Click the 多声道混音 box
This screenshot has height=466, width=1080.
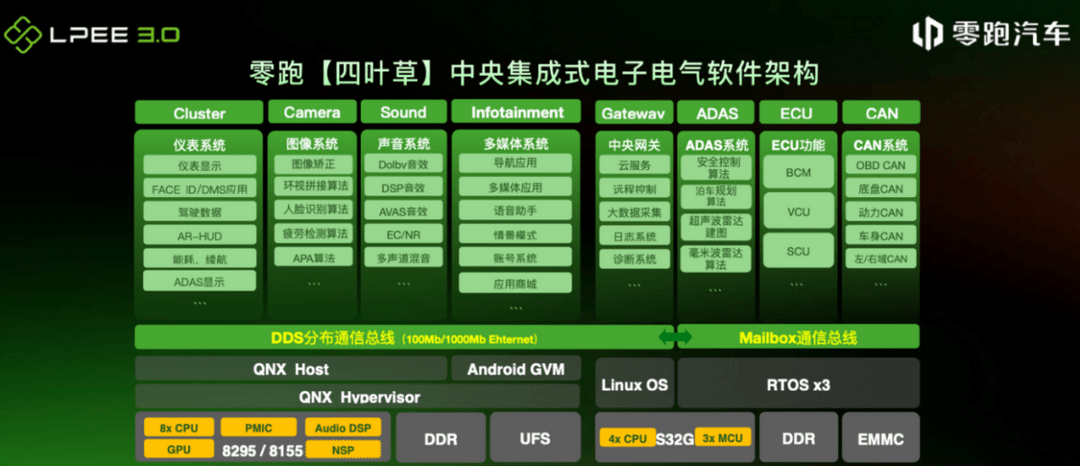[404, 258]
